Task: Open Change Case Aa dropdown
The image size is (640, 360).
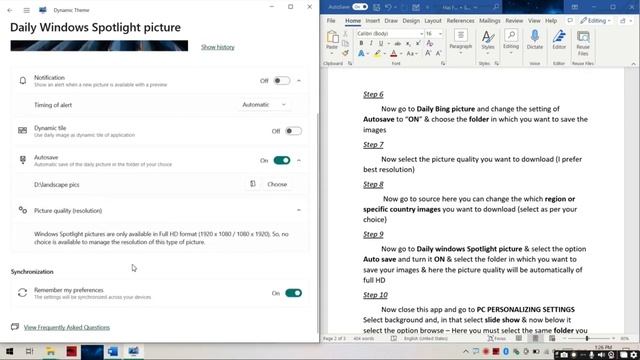Action: click(411, 53)
